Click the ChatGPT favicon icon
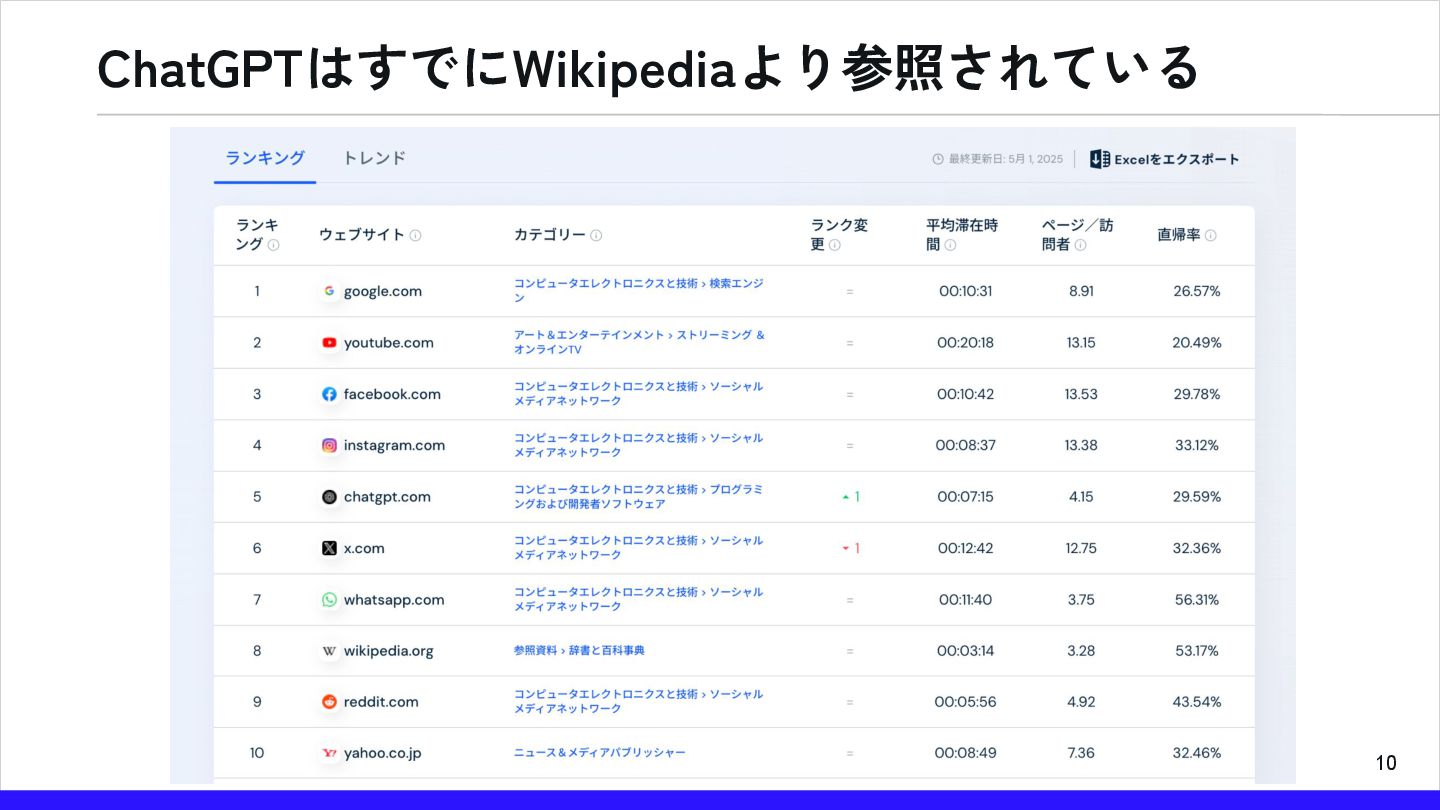This screenshot has width=1440, height=810. (329, 497)
